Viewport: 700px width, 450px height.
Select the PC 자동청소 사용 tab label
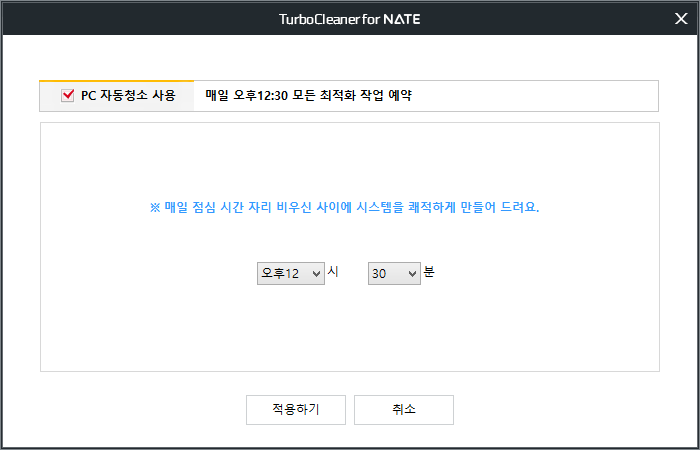point(128,95)
